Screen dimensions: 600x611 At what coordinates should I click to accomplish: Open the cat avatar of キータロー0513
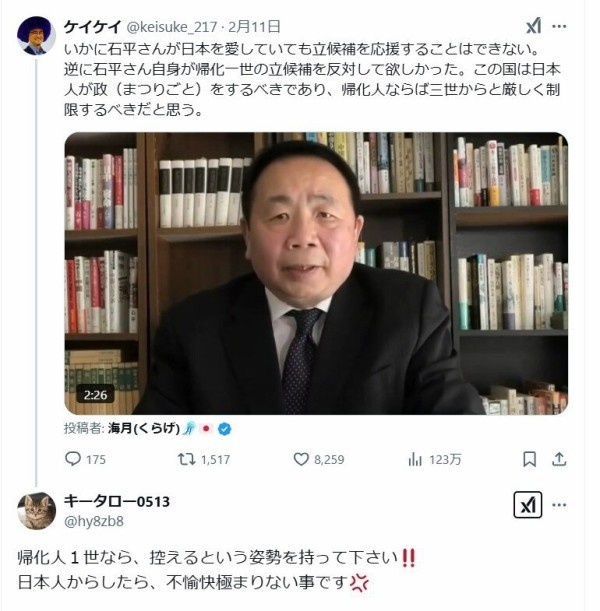[x=36, y=511]
